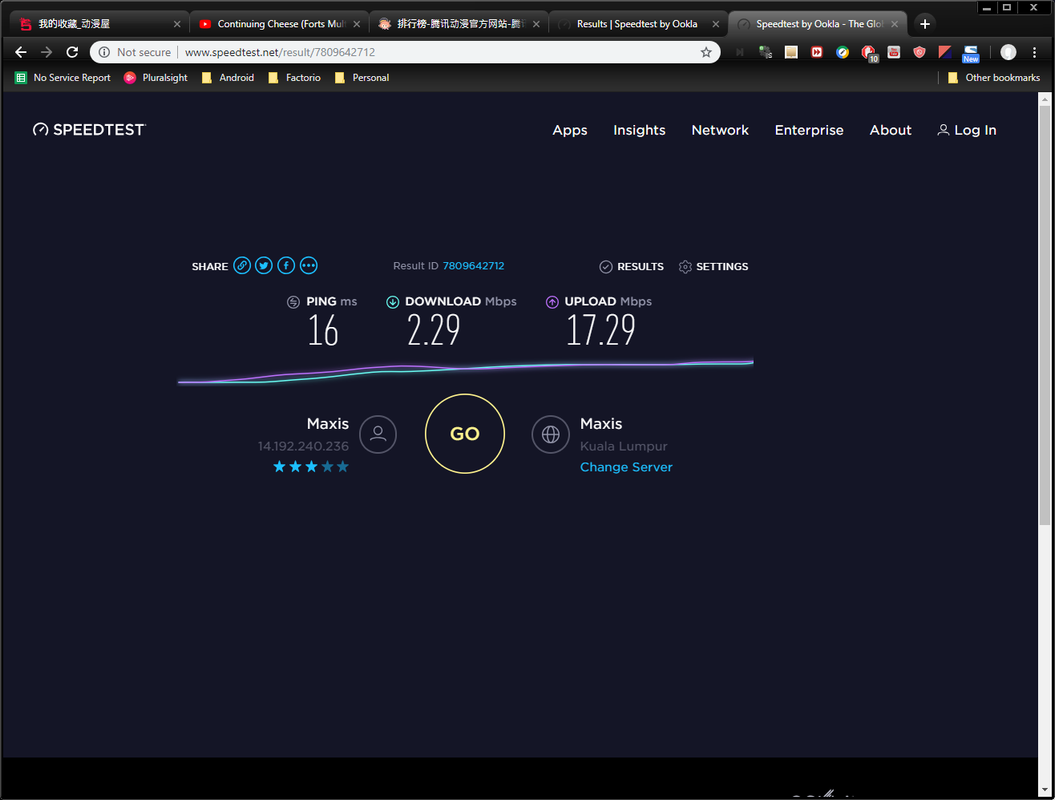The width and height of the screenshot is (1055, 800).
Task: Click the IP address 14.192.240.236
Action: point(303,446)
